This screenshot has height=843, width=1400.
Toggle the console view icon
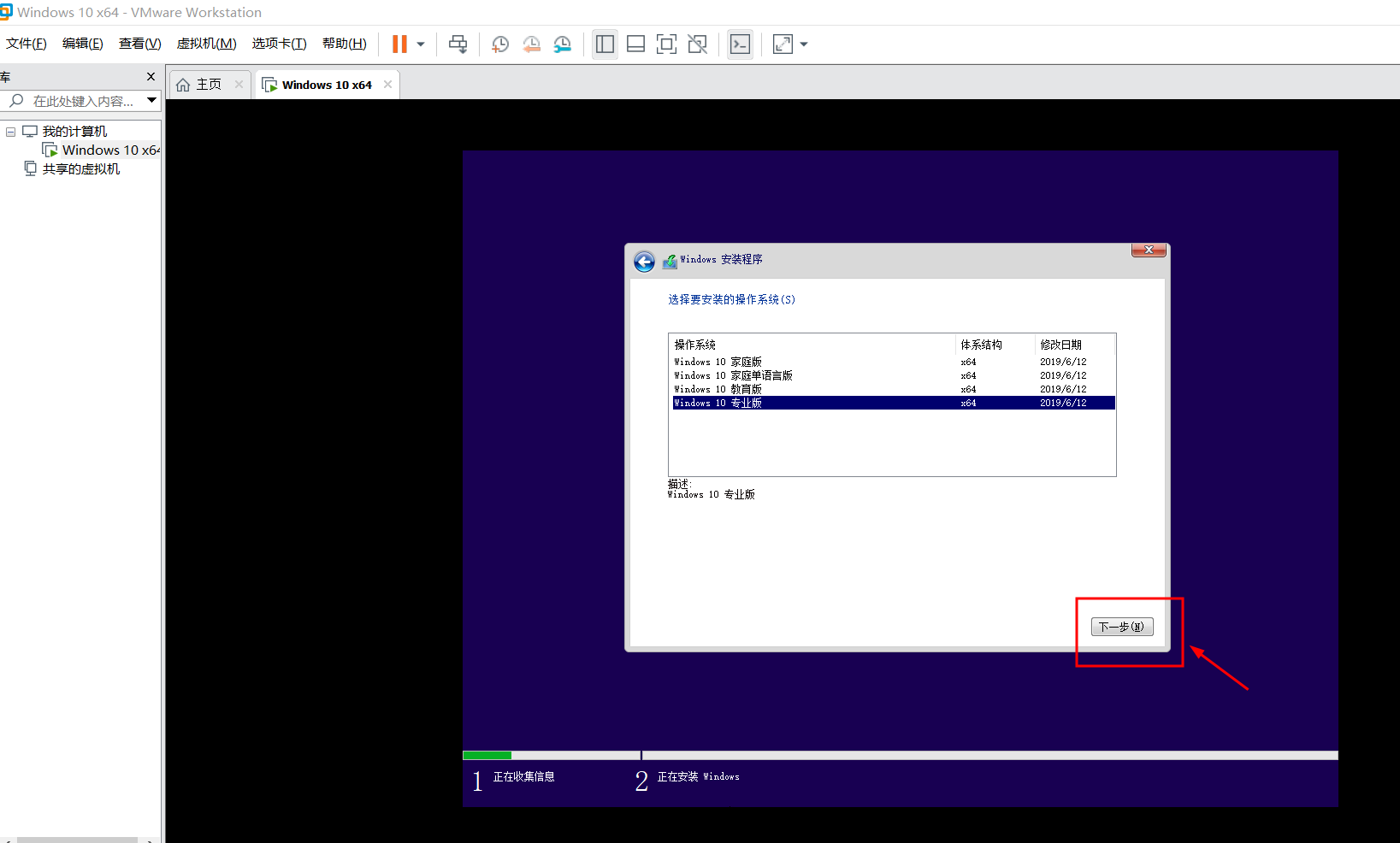(x=740, y=44)
